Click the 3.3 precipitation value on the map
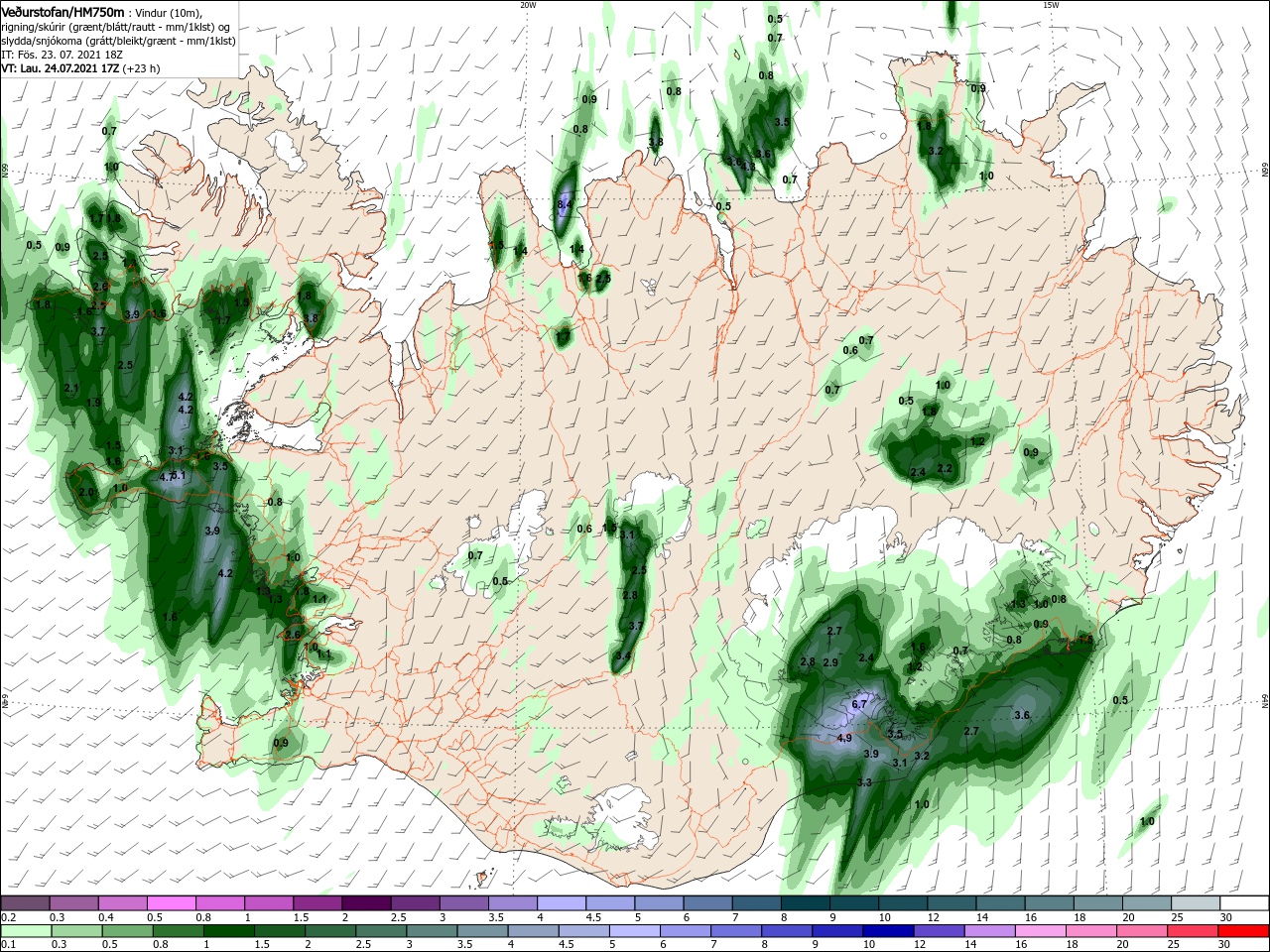The width and height of the screenshot is (1270, 952). 864,782
